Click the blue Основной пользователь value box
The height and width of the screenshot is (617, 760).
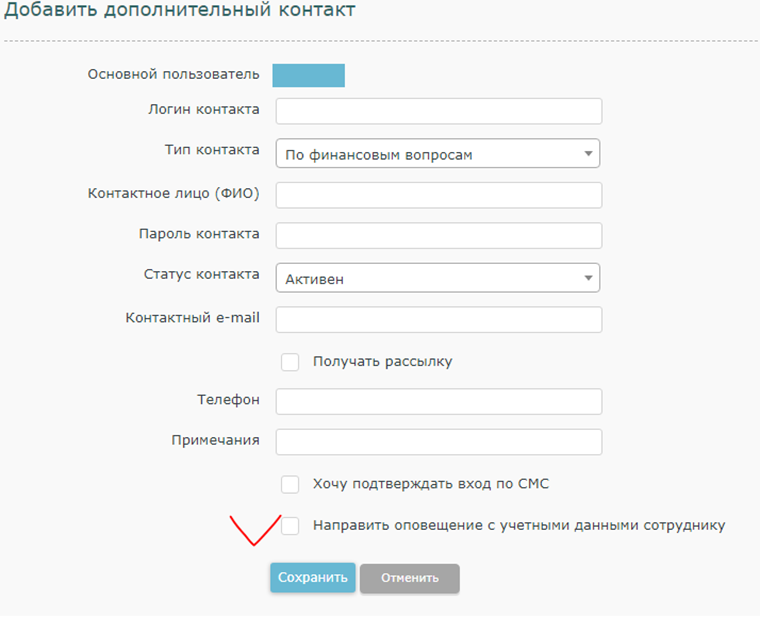click(309, 75)
